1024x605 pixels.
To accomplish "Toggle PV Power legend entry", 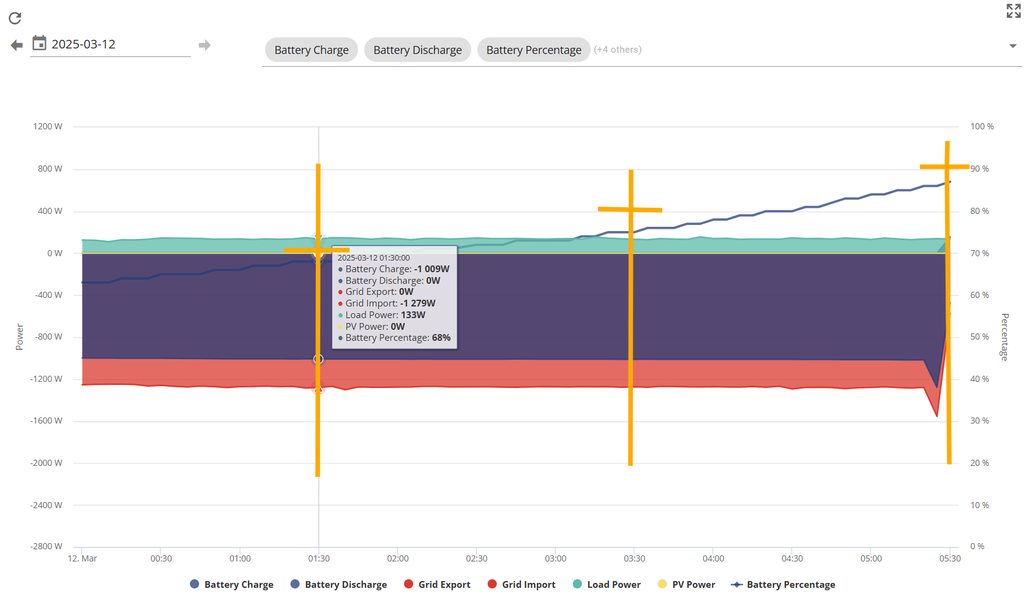I will tap(686, 585).
